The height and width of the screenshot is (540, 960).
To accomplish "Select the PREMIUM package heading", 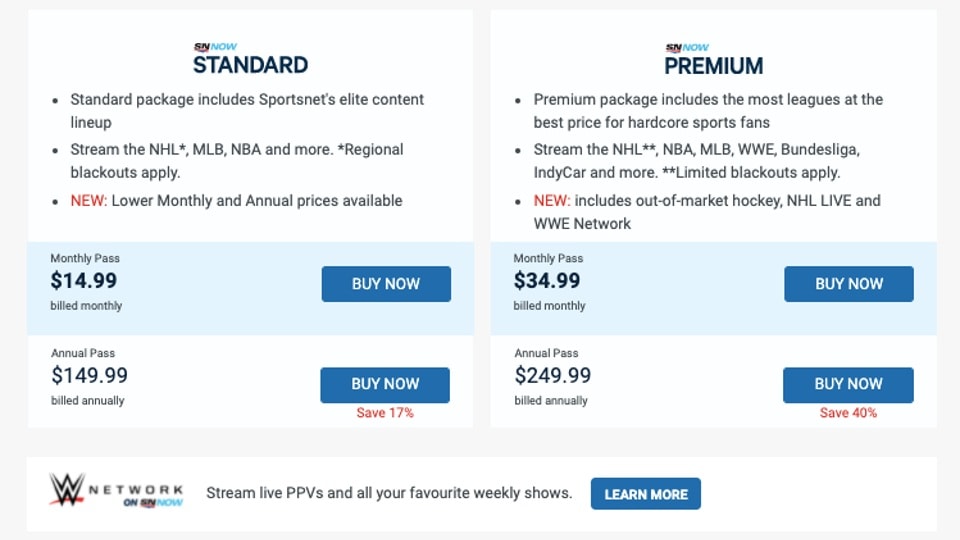I will tap(714, 66).
